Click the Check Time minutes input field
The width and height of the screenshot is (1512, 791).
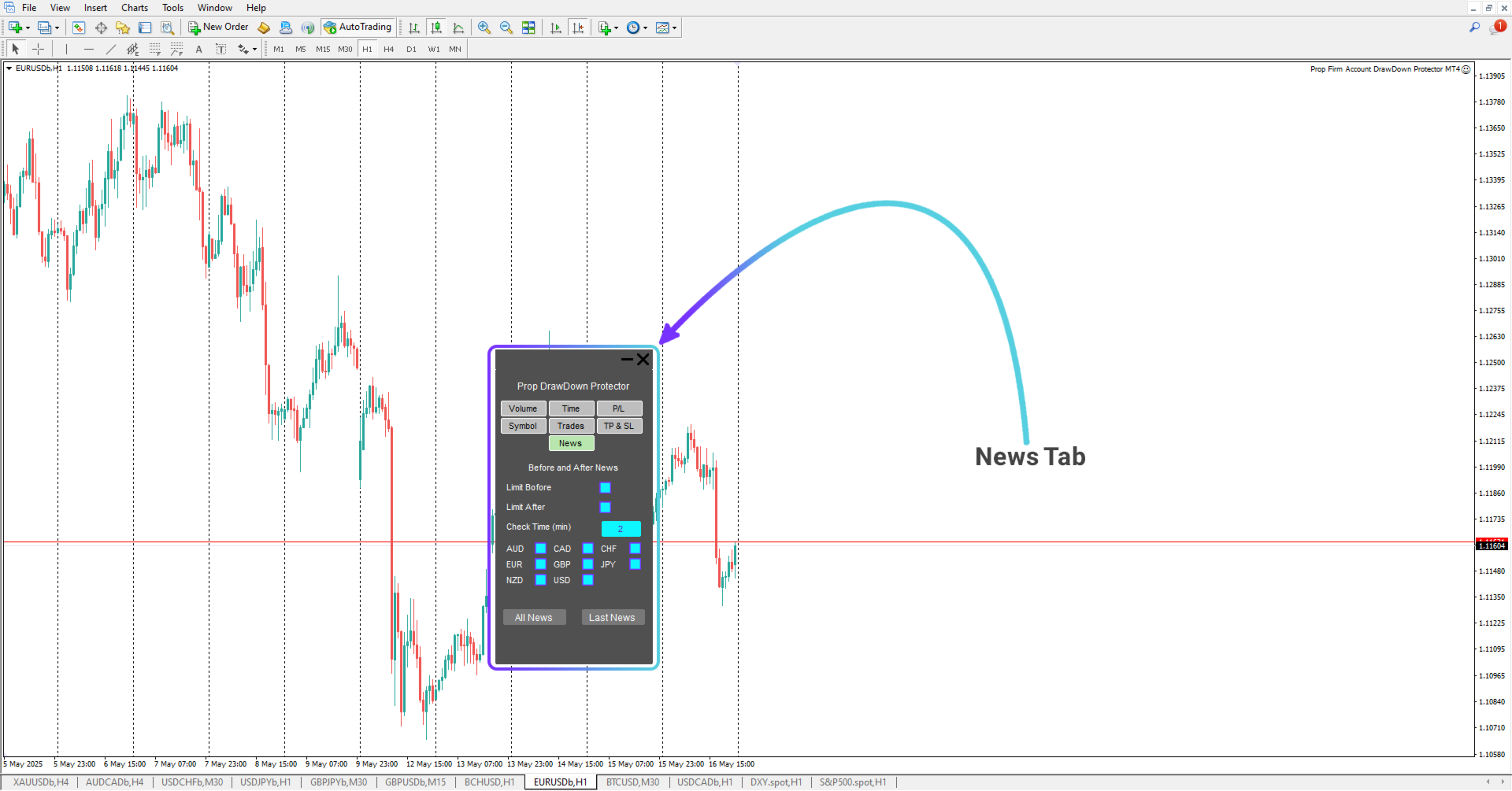(x=621, y=528)
